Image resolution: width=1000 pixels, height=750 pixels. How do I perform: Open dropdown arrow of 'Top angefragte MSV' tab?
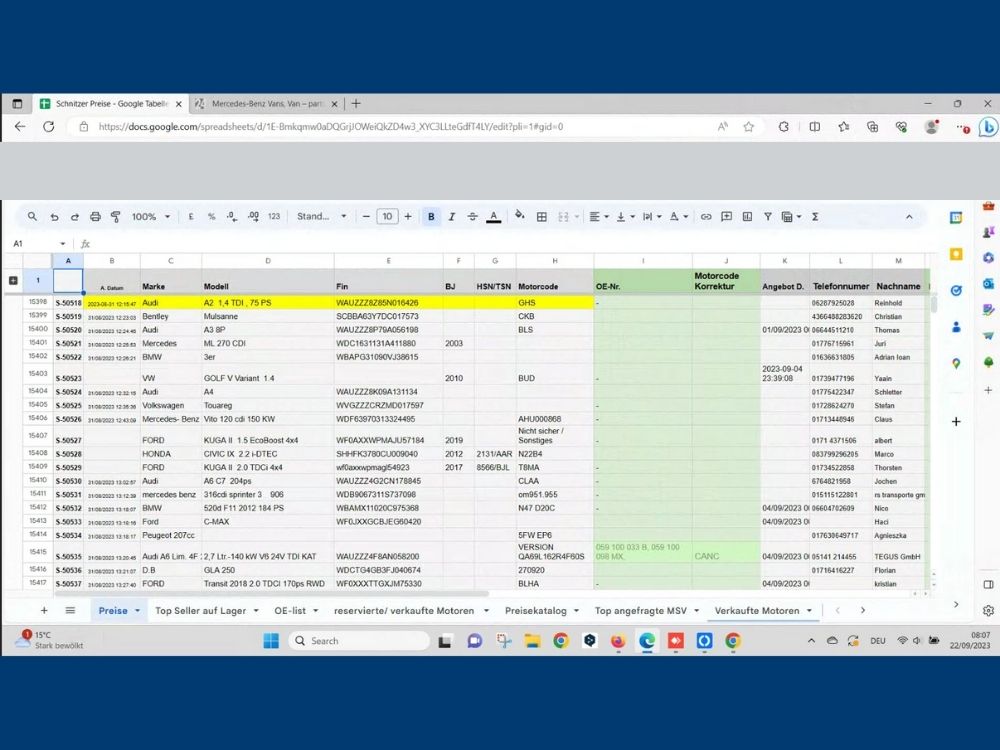coord(696,611)
